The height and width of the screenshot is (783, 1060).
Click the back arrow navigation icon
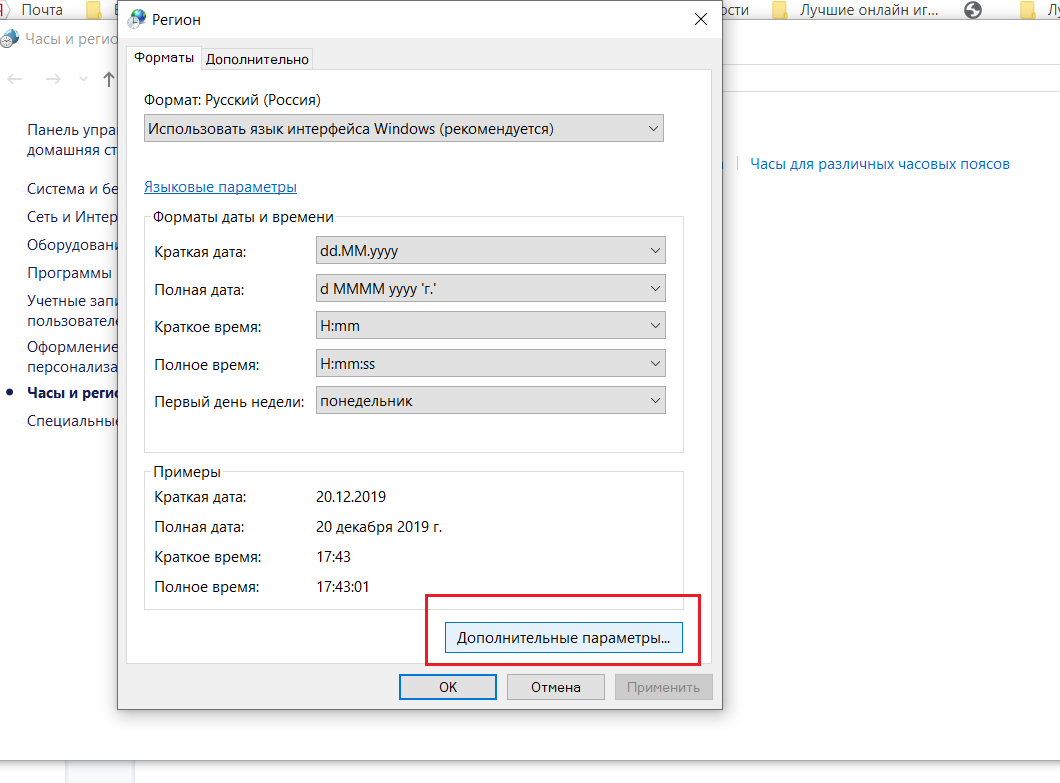click(15, 79)
